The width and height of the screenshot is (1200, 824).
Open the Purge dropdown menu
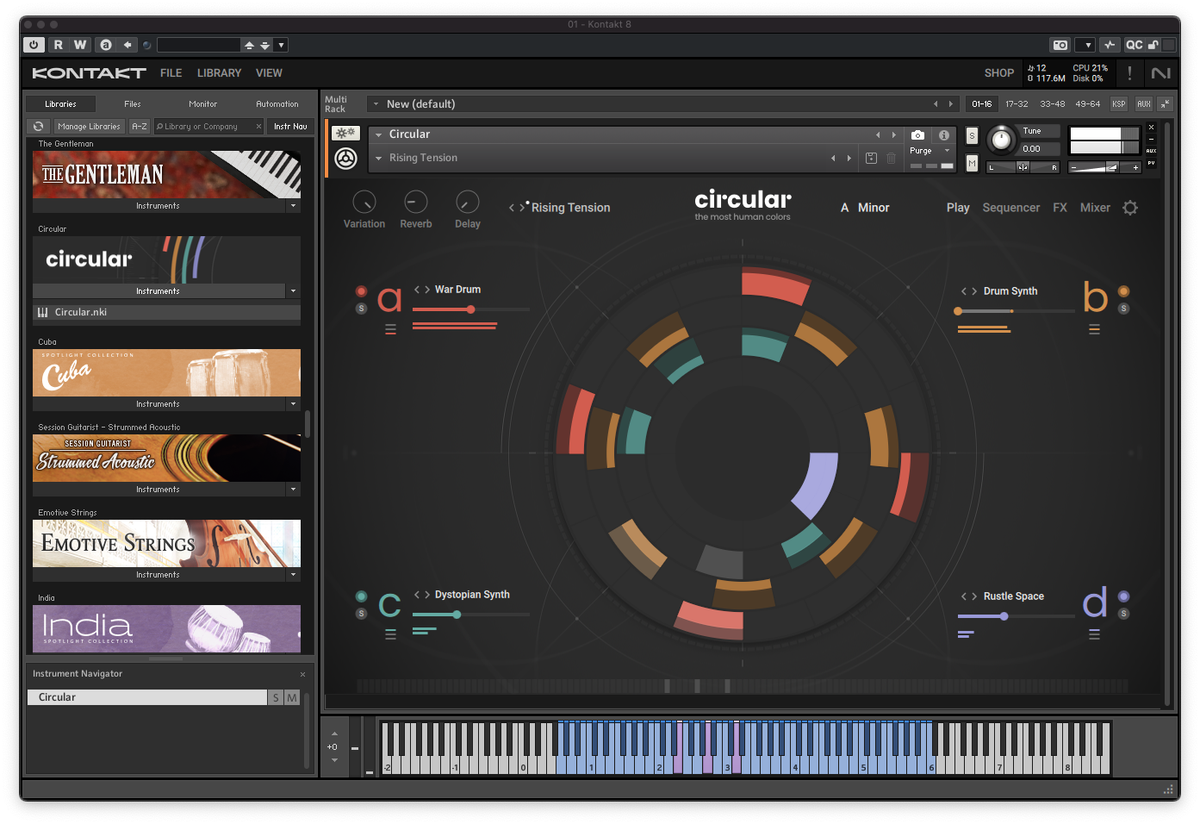click(946, 150)
